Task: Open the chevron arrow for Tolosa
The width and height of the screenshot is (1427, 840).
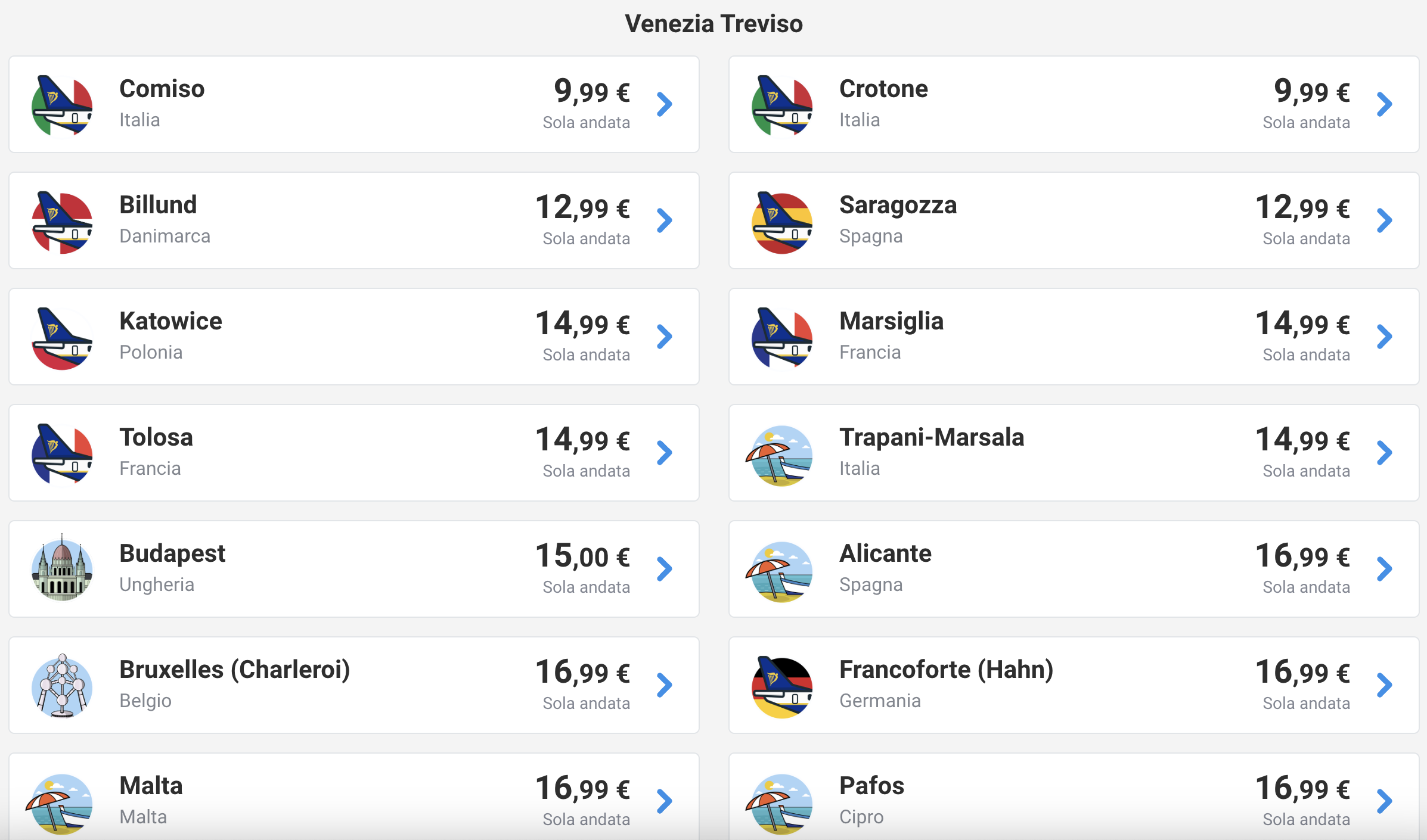Action: (664, 453)
